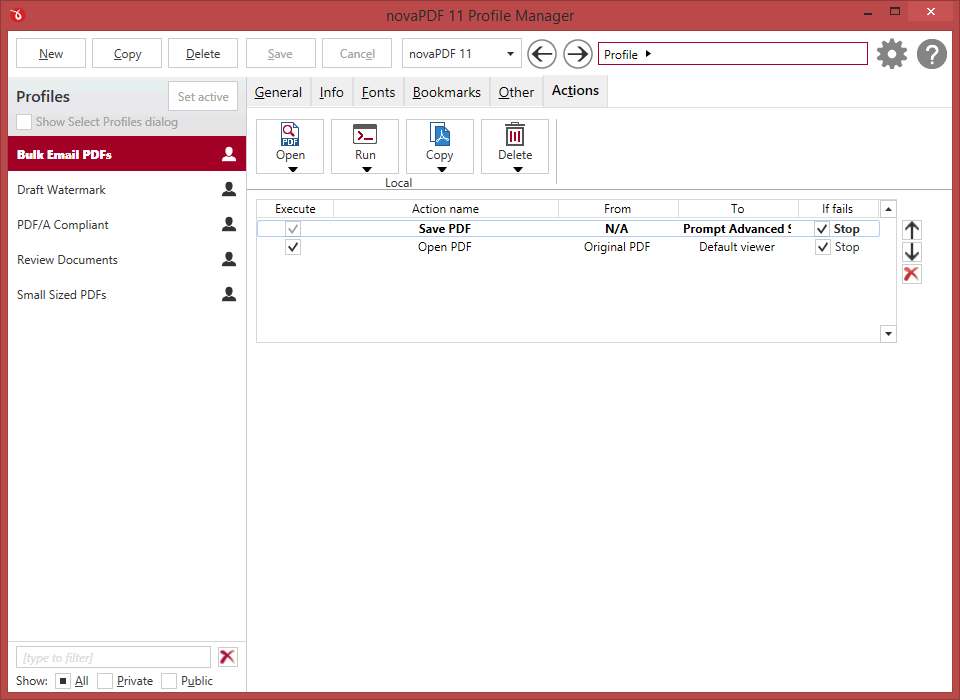Click the Action name column header
The height and width of the screenshot is (700, 960).
tap(446, 209)
